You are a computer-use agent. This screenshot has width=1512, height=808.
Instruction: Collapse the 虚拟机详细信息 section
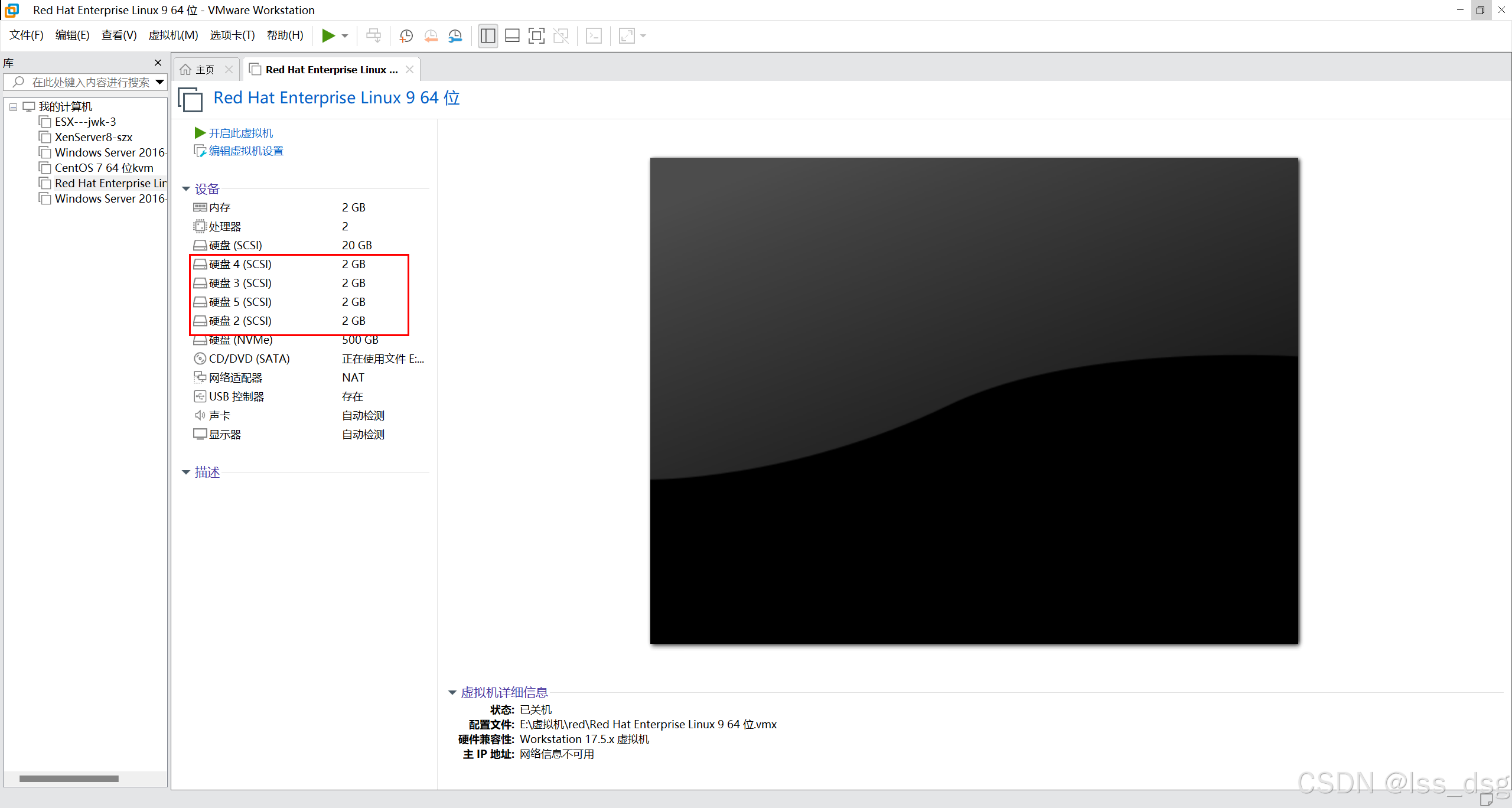pyautogui.click(x=452, y=692)
